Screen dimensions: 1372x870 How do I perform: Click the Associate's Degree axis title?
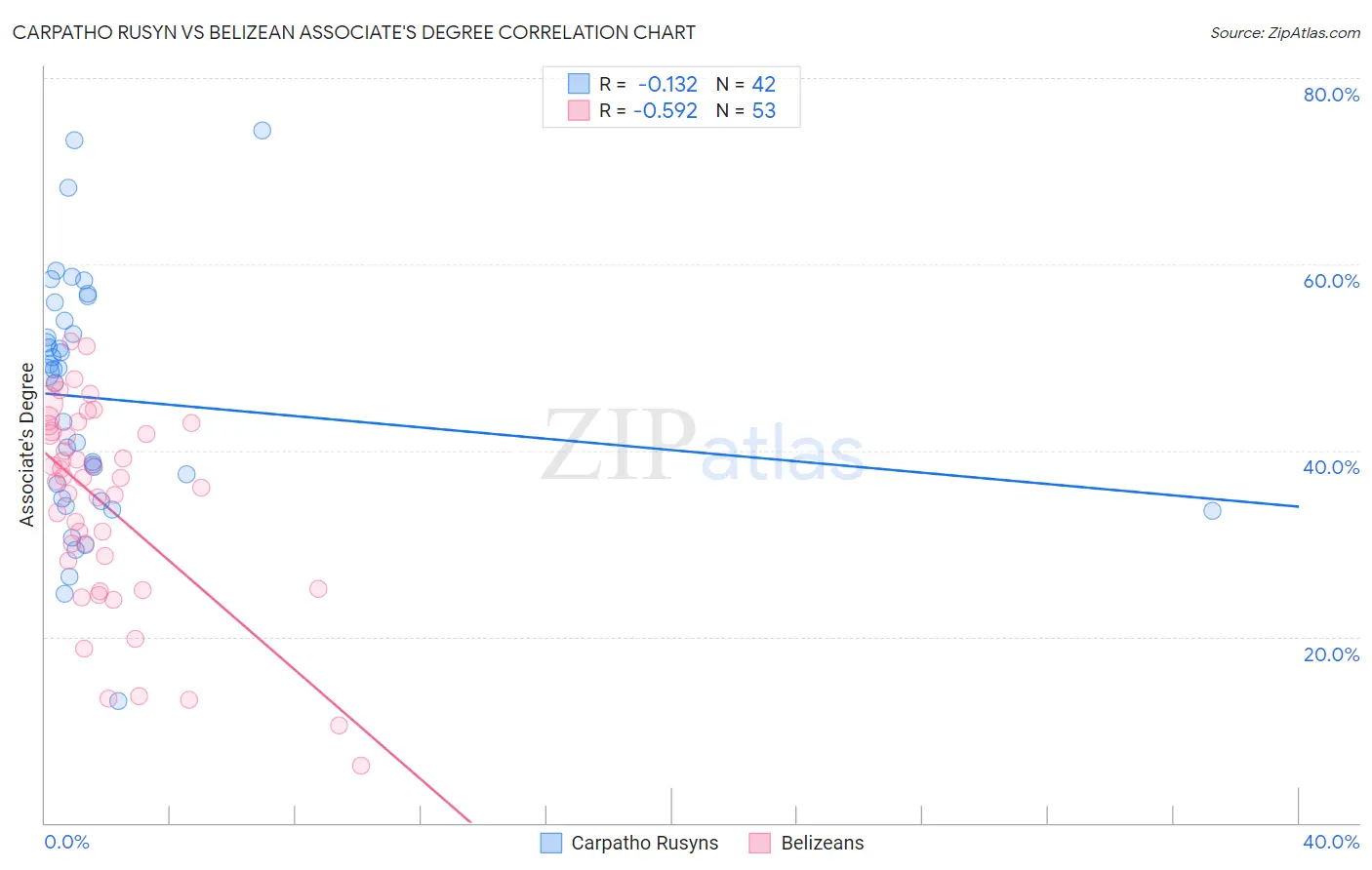point(27,445)
